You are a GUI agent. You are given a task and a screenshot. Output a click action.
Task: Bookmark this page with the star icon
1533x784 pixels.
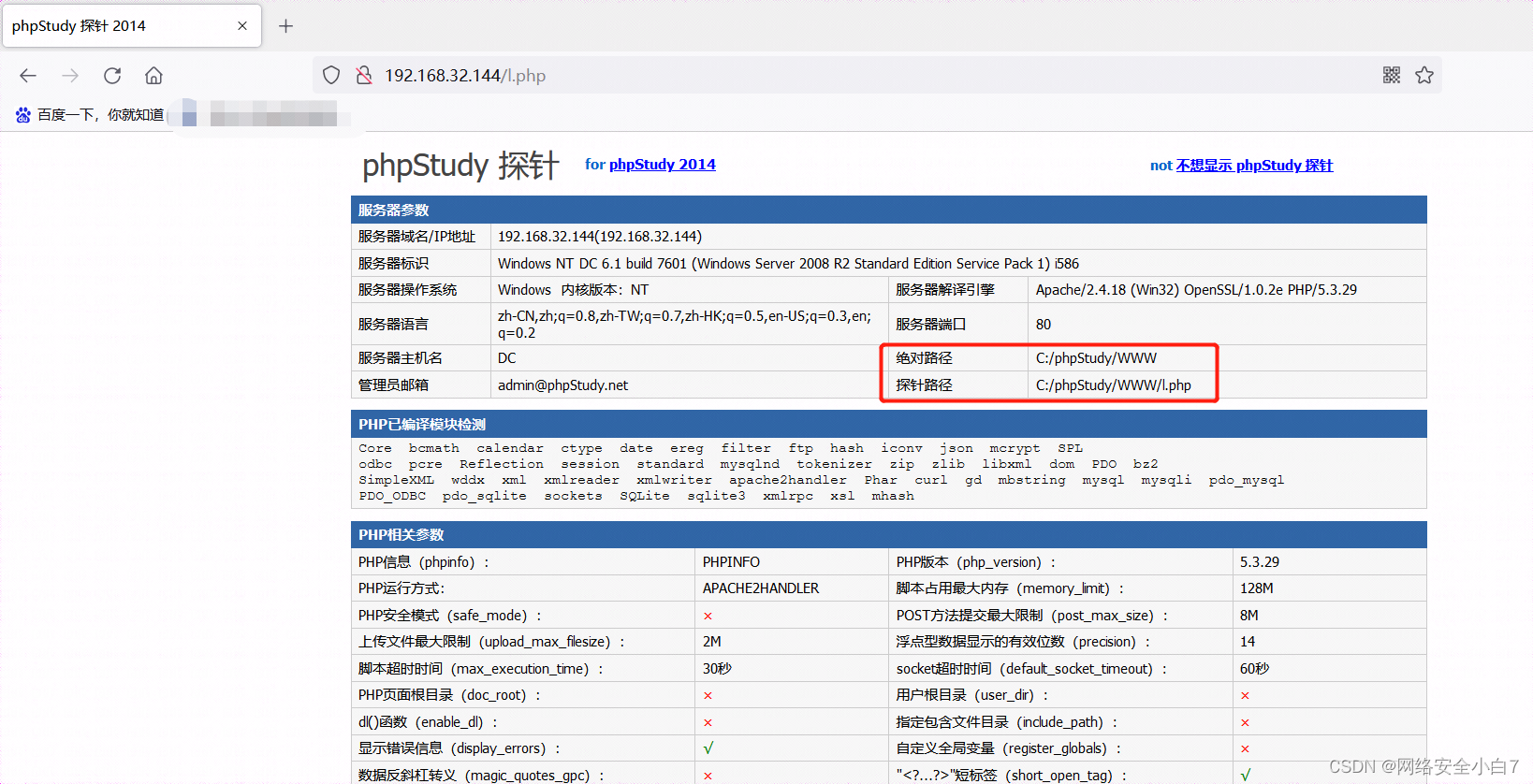1424,75
